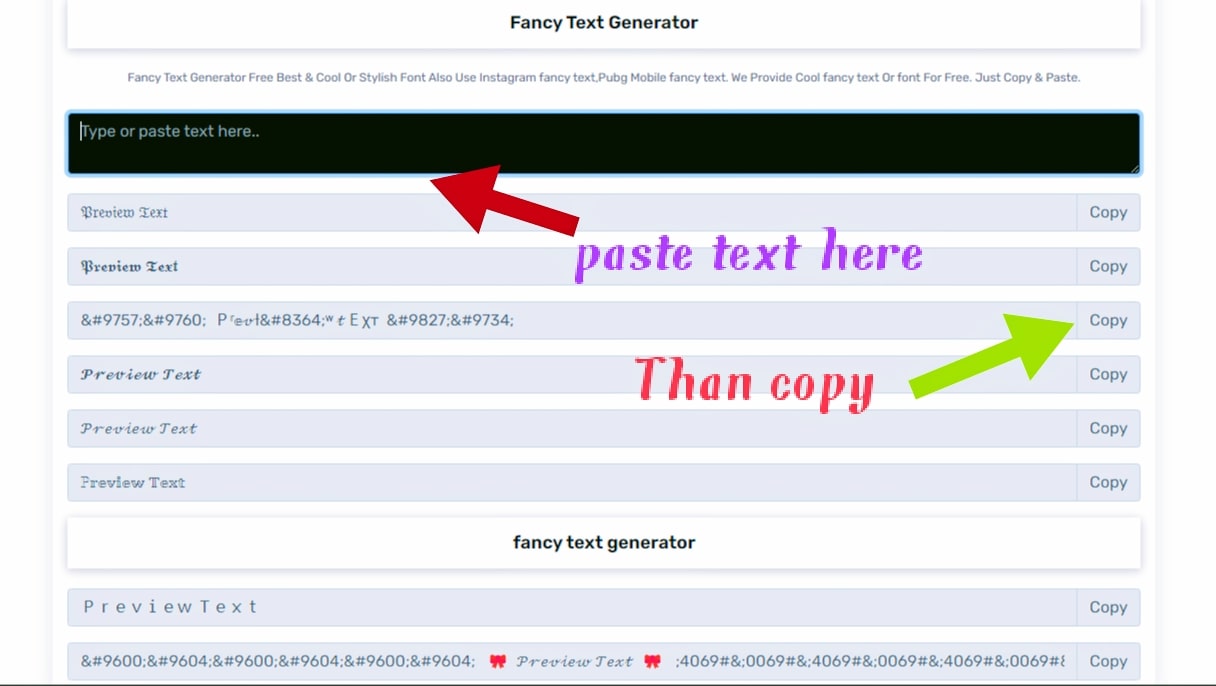The height and width of the screenshot is (686, 1216).
Task: Copy the ribbon-decorated Preview Text style
Action: (1108, 661)
